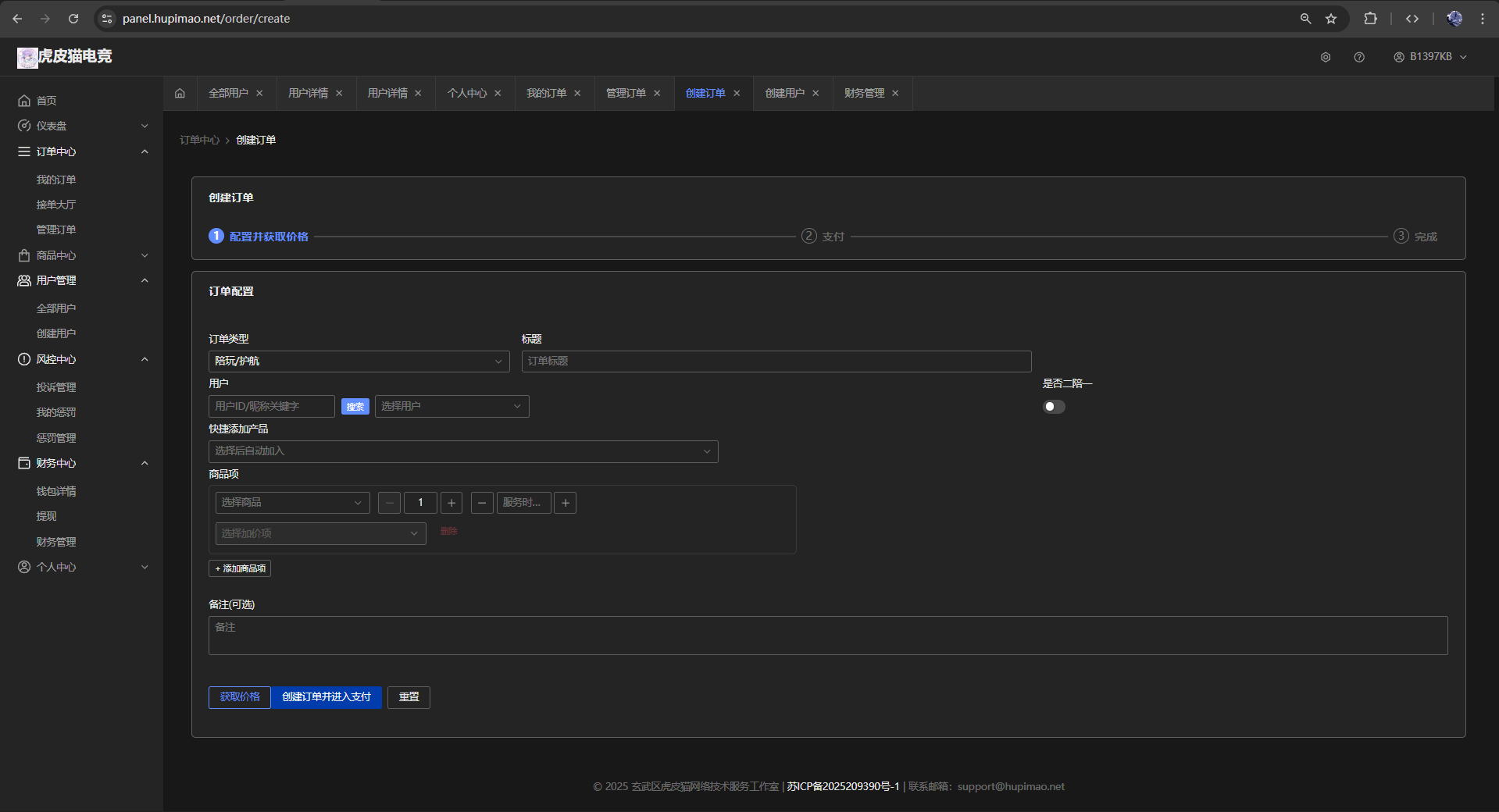This screenshot has width=1499, height=812.
Task: Click the 订单标题 input field
Action: click(x=776, y=361)
